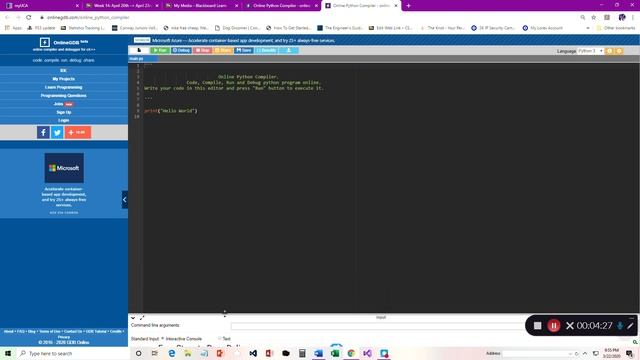
Task: Switch to Week 14 April 20th tab
Action: point(122,6)
